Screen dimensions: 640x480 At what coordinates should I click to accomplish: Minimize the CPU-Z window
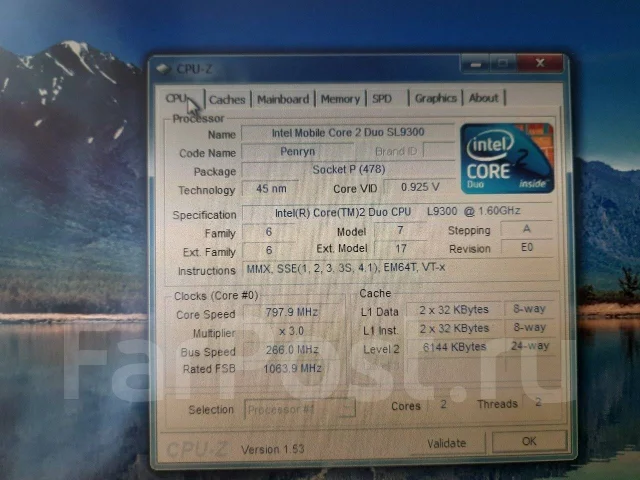coord(475,64)
